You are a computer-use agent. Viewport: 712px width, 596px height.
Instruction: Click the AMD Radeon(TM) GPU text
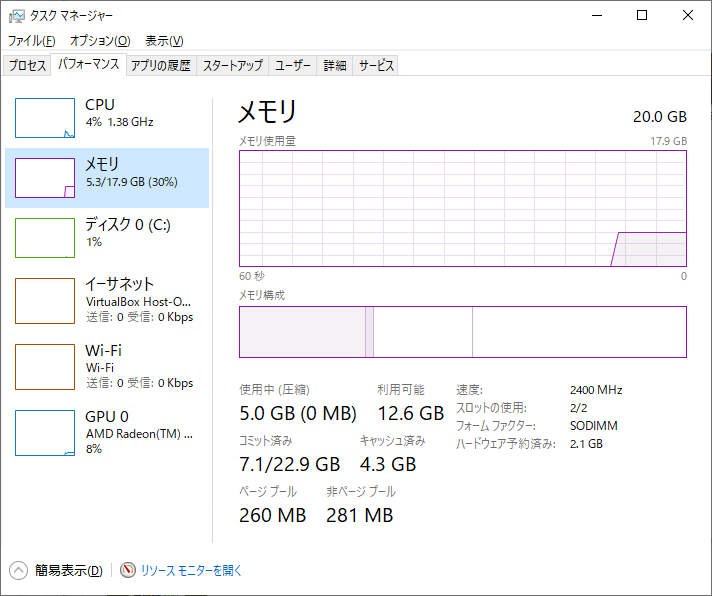coord(139,434)
